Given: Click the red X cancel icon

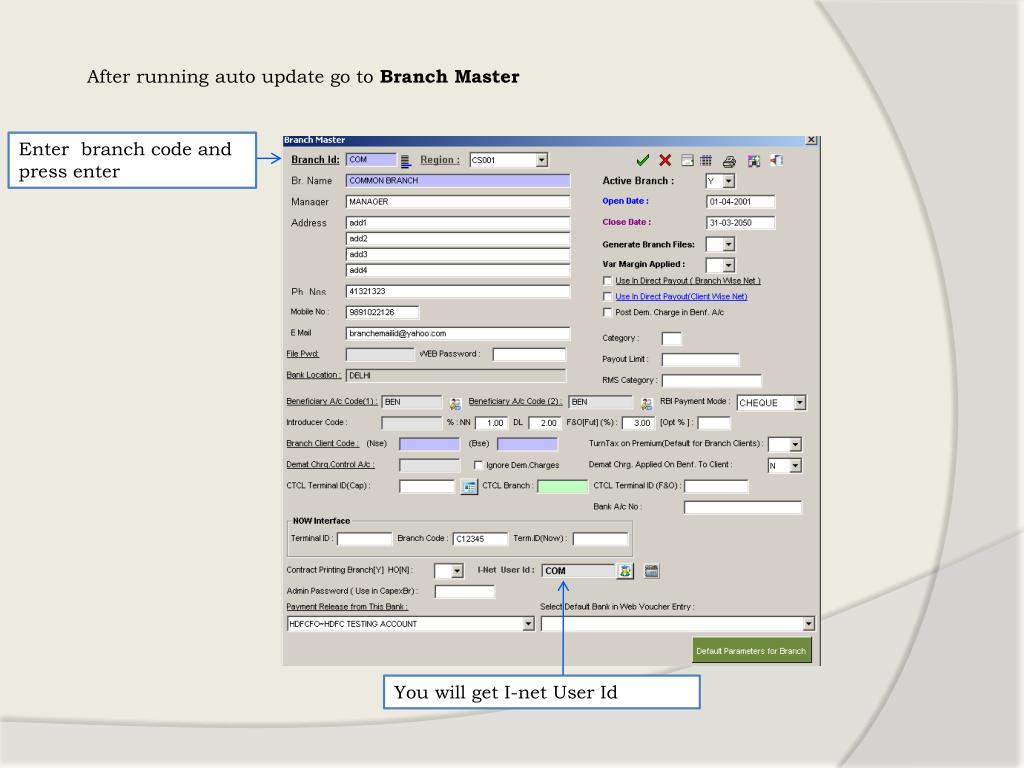Looking at the screenshot, I should tap(665, 161).
